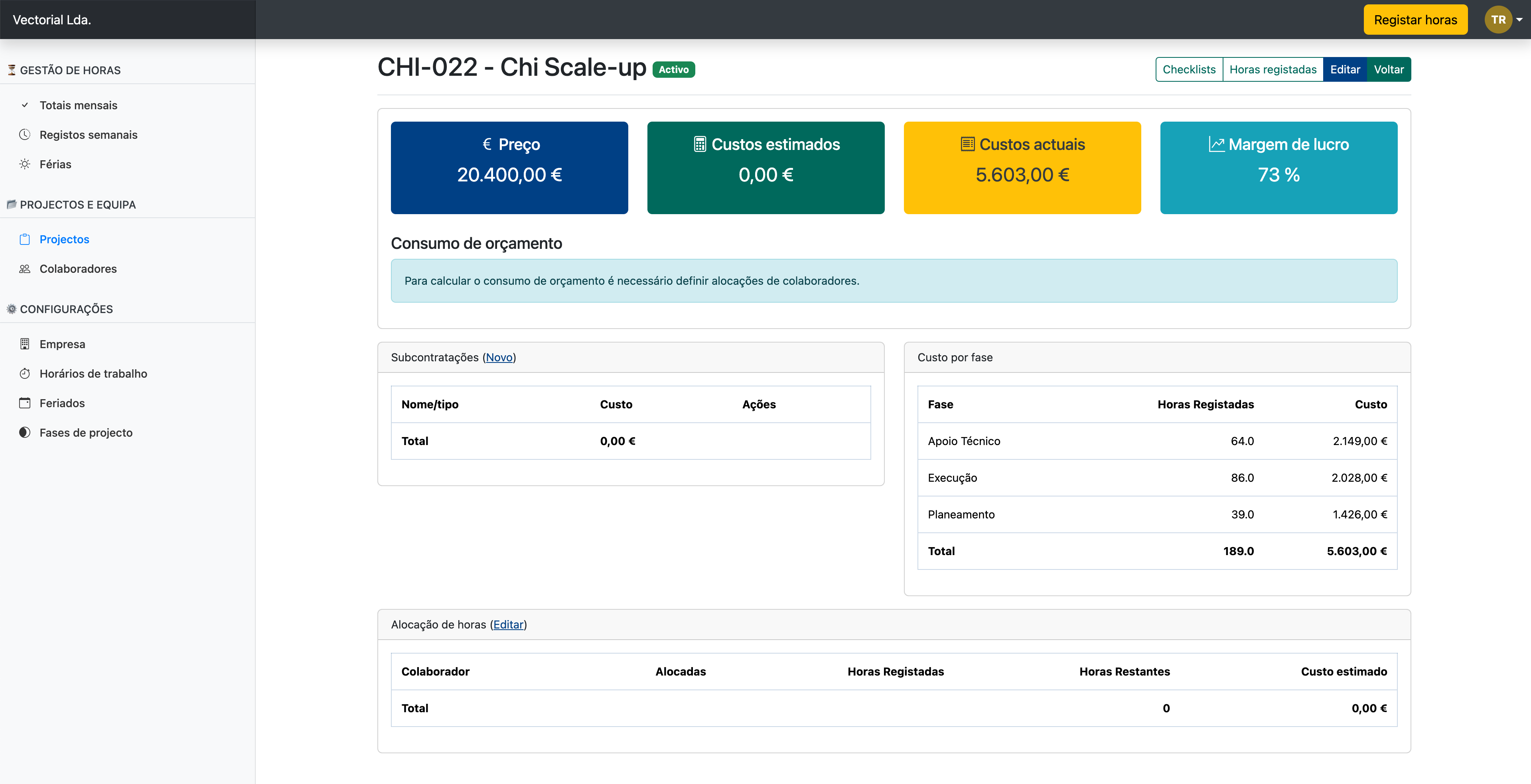Click the chart icon in Margem de lucro card
Viewport: 1531px width, 784px height.
(1217, 144)
